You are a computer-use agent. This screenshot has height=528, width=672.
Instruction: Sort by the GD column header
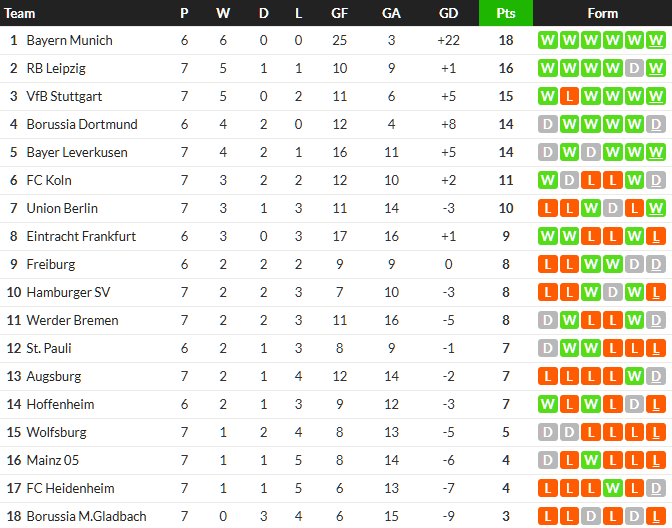tap(449, 13)
